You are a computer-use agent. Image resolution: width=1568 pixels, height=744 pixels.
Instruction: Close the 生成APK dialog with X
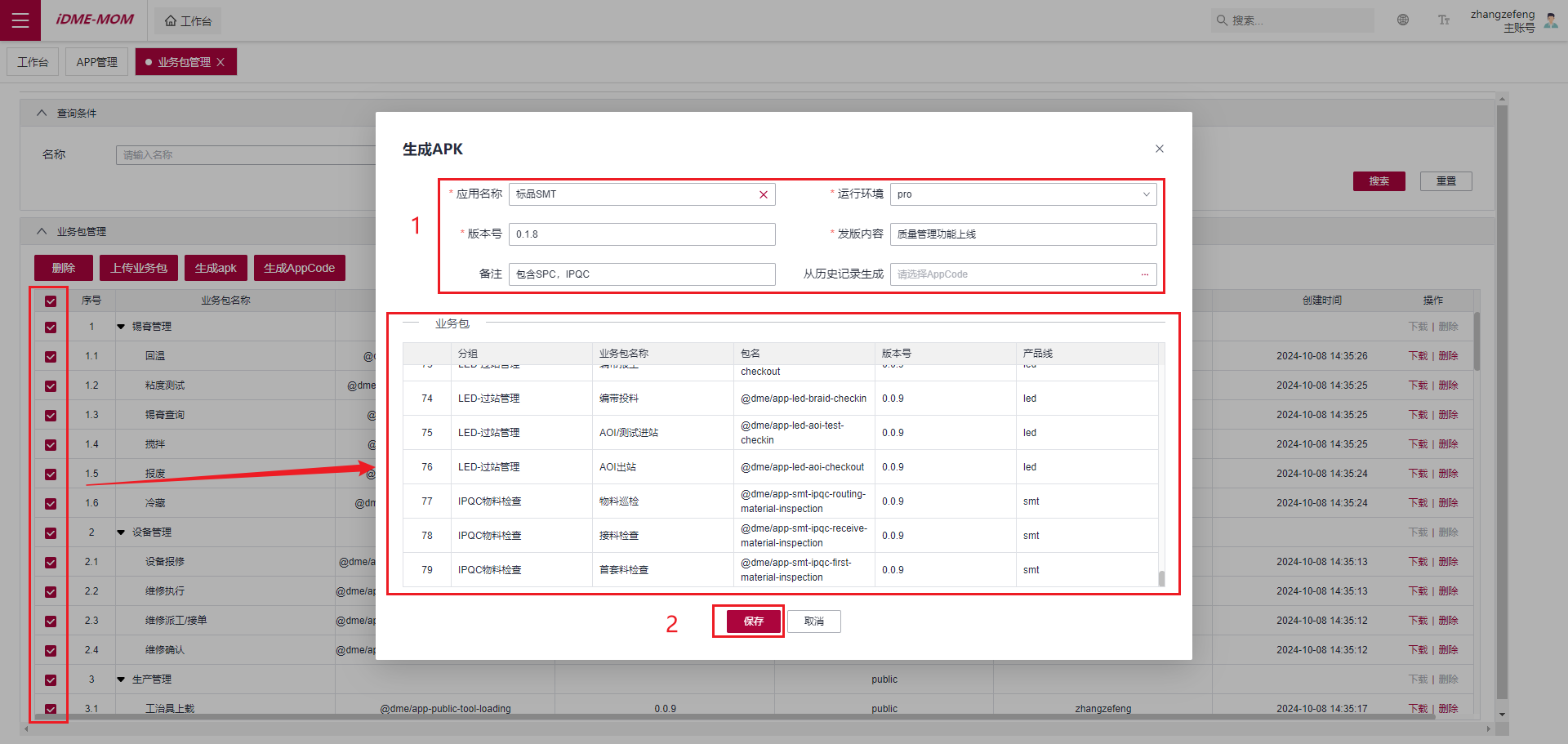pyautogui.click(x=1159, y=149)
